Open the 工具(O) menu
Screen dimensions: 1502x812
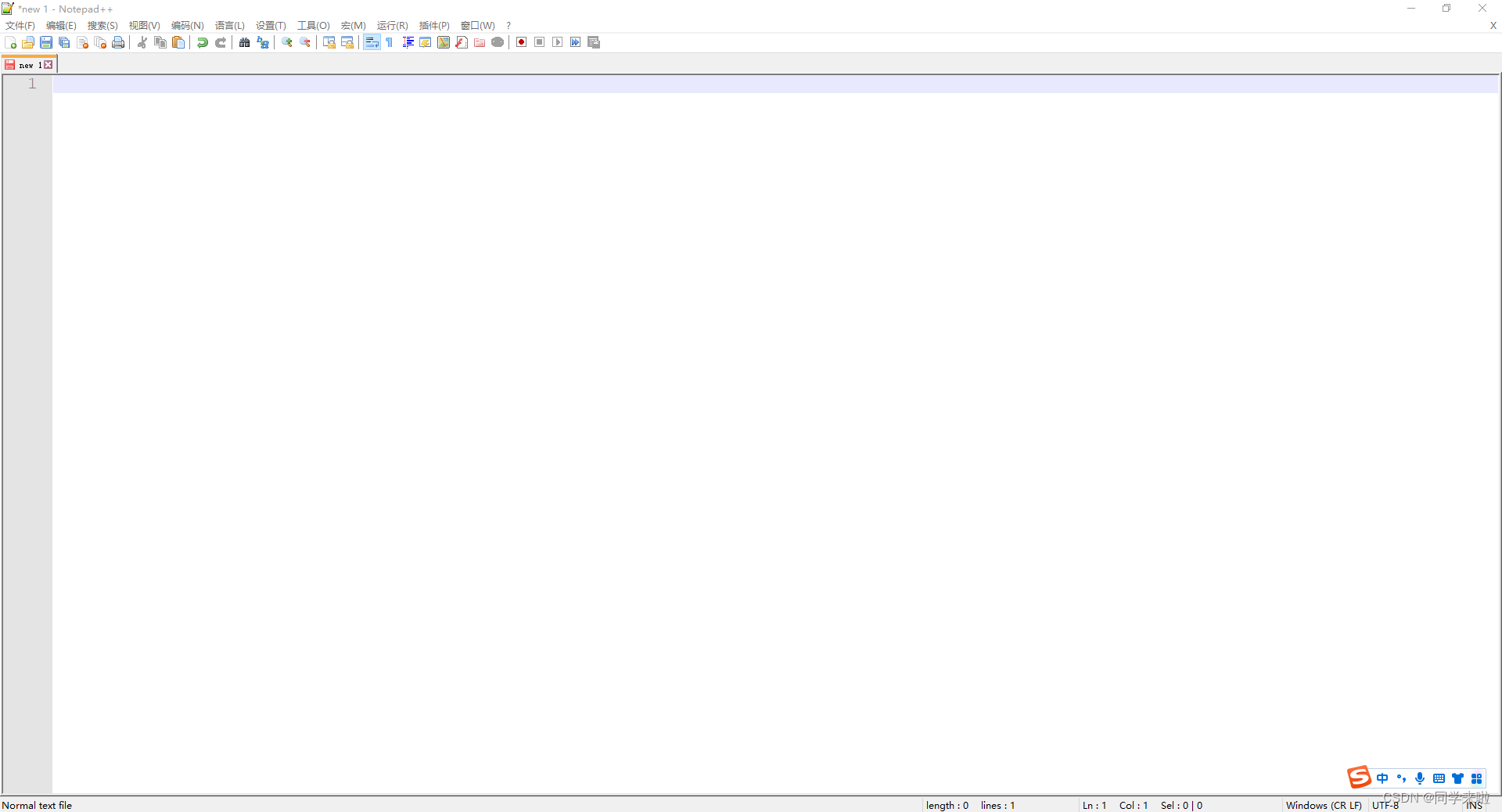pyautogui.click(x=314, y=26)
